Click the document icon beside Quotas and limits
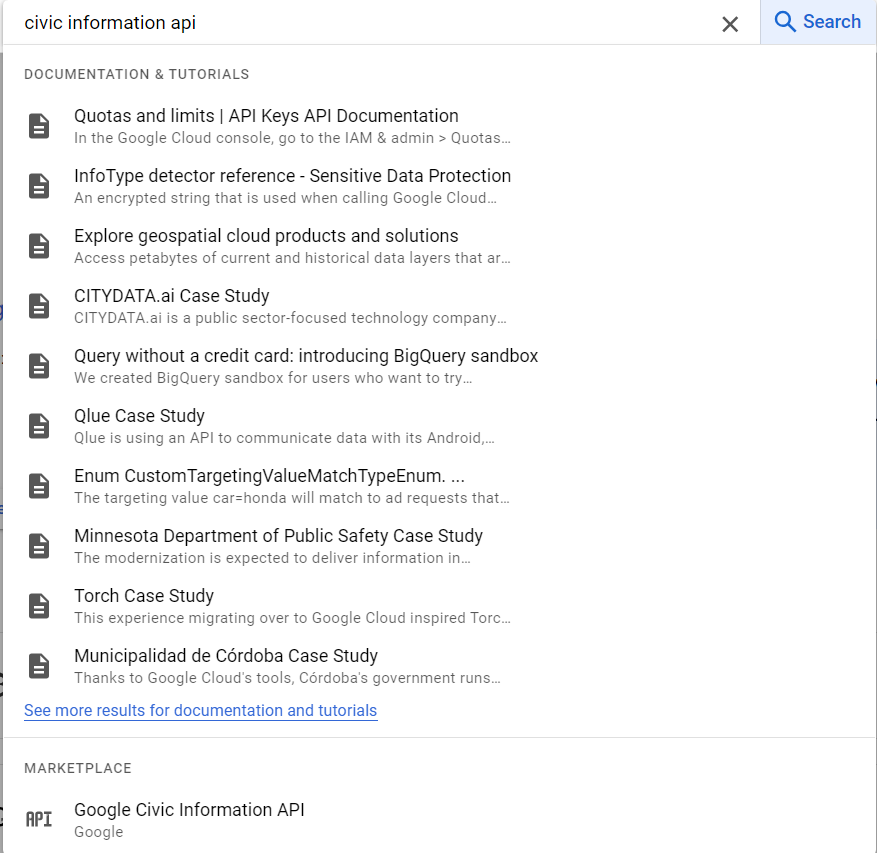 tap(39, 126)
